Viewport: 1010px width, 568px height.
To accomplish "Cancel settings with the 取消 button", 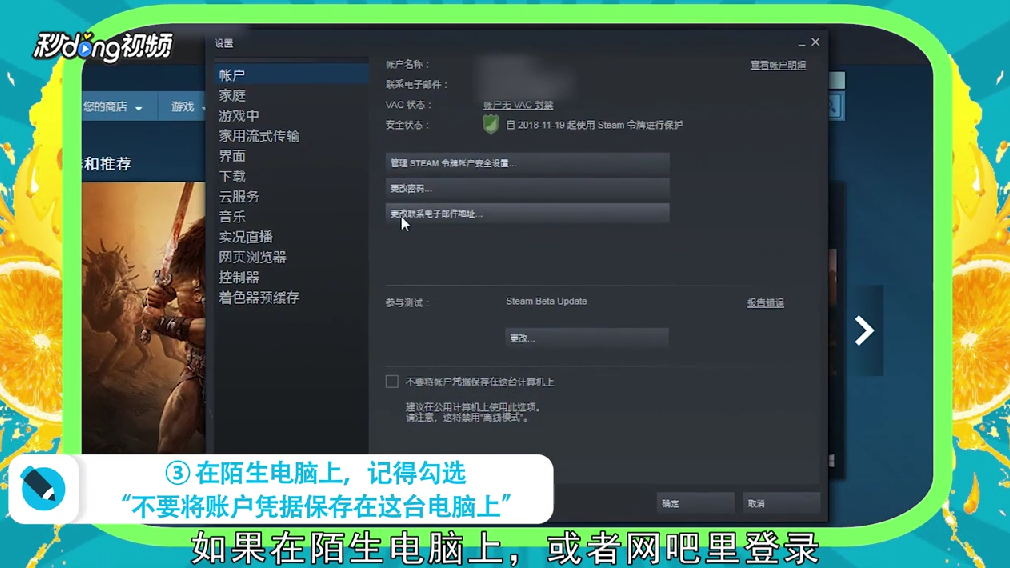I will tap(781, 503).
